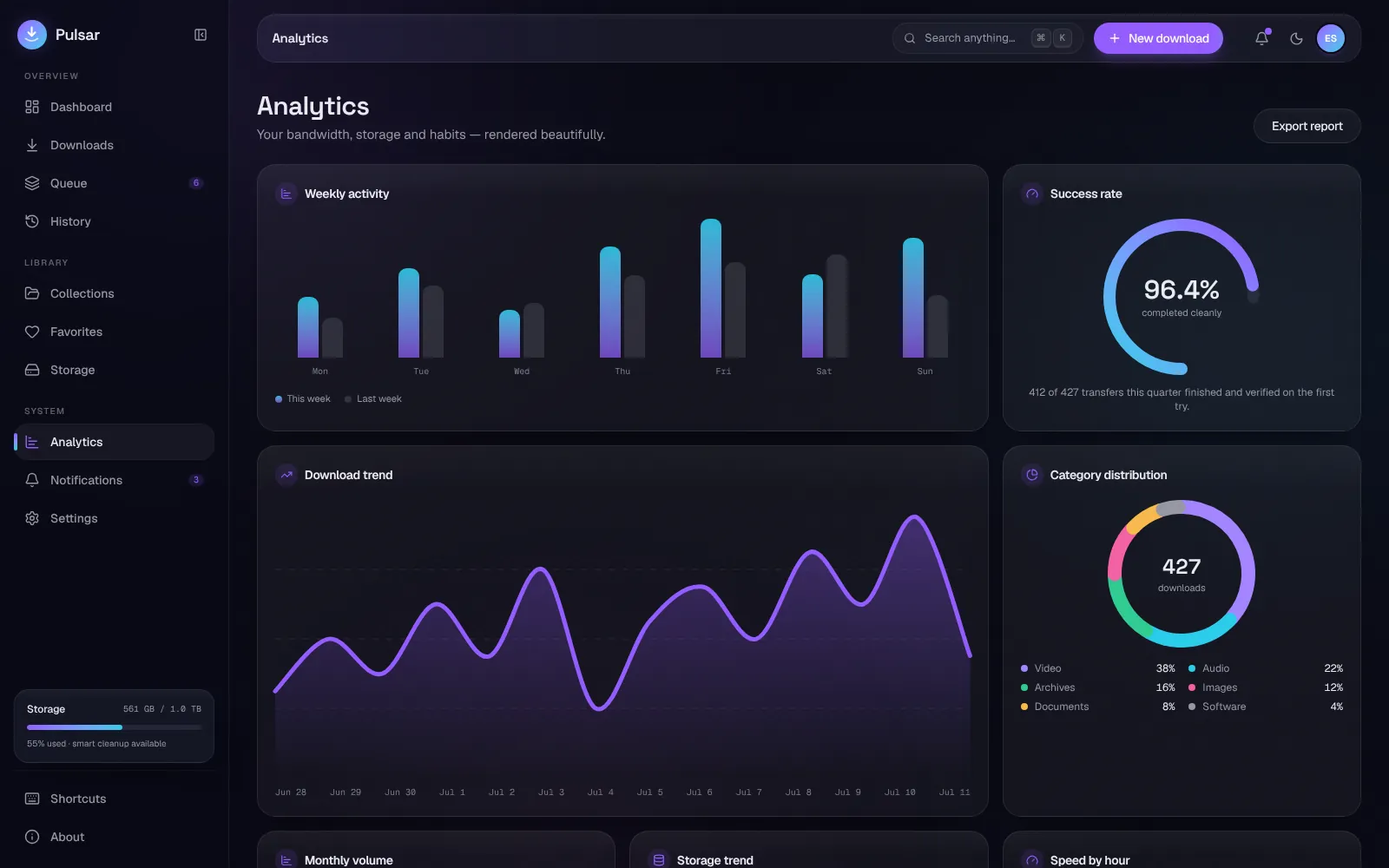The height and width of the screenshot is (868, 1389).
Task: Click the Shortcuts keyboard icon
Action: [32, 799]
